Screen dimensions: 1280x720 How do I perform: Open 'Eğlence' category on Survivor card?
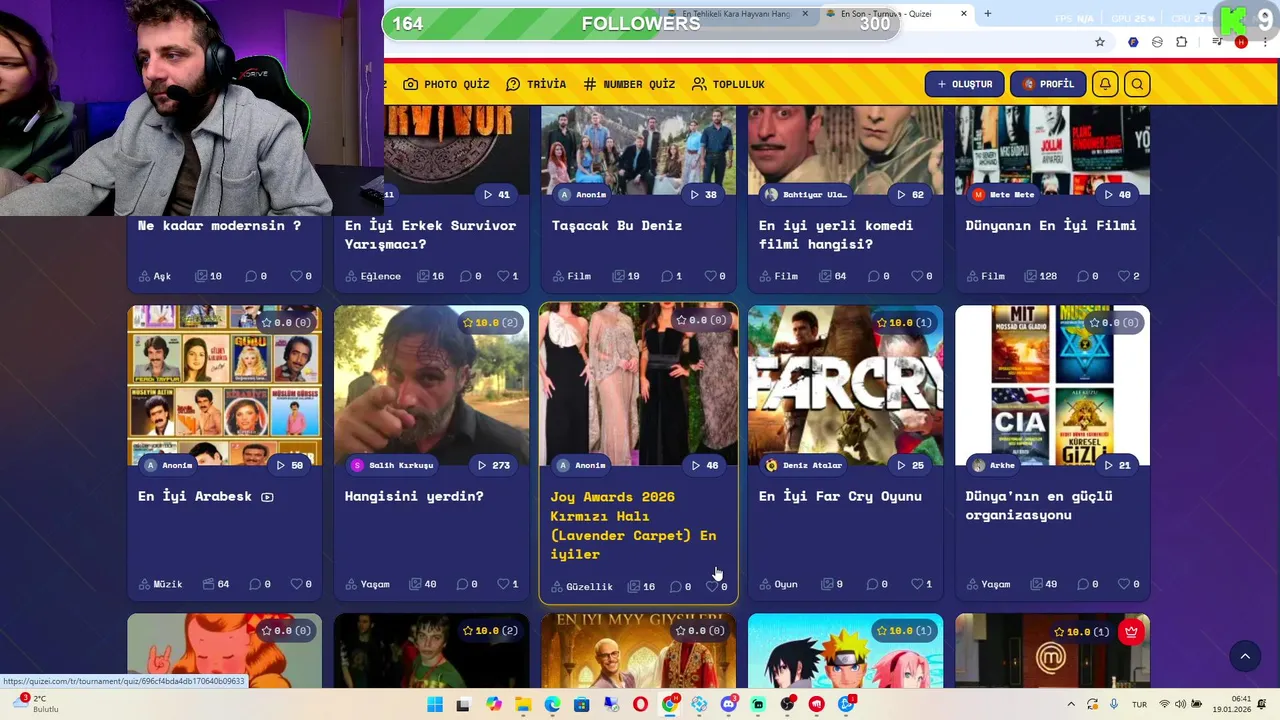(x=373, y=276)
